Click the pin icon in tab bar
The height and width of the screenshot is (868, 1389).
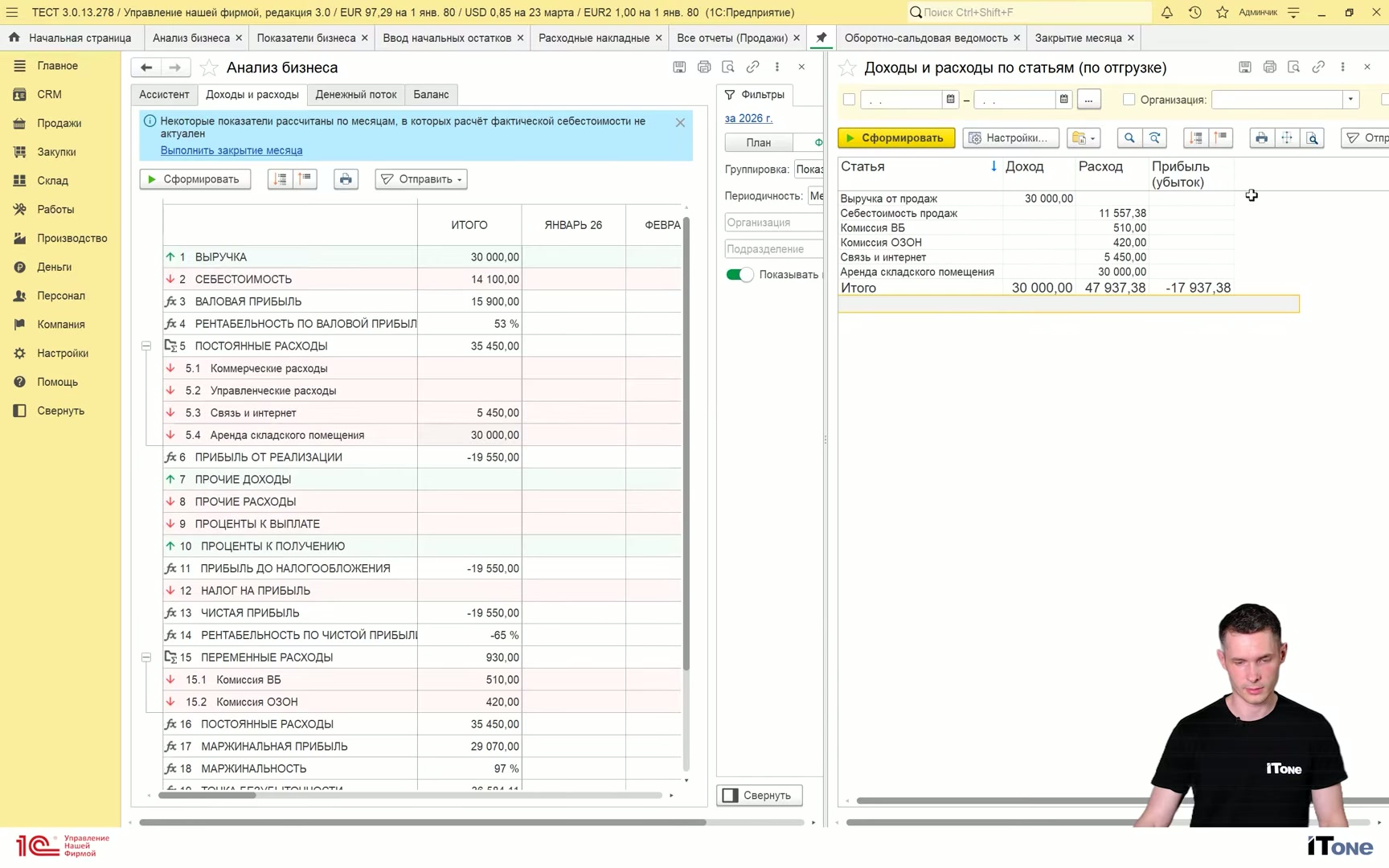pos(822,38)
